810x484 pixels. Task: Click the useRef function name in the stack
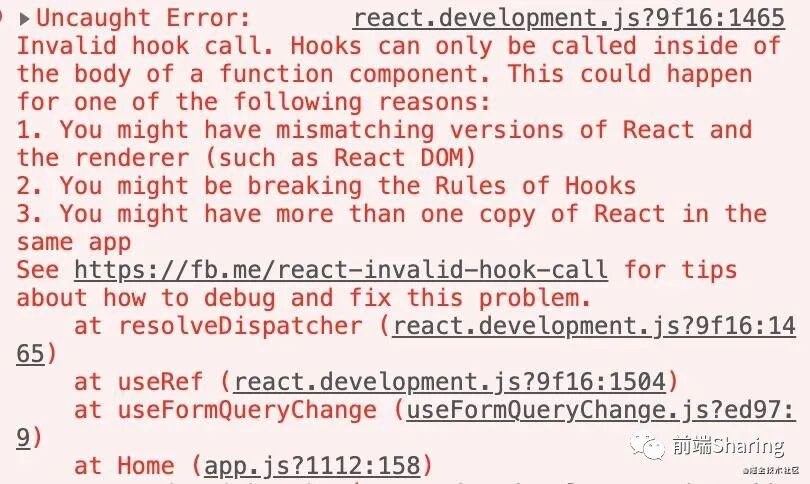[x=160, y=382]
